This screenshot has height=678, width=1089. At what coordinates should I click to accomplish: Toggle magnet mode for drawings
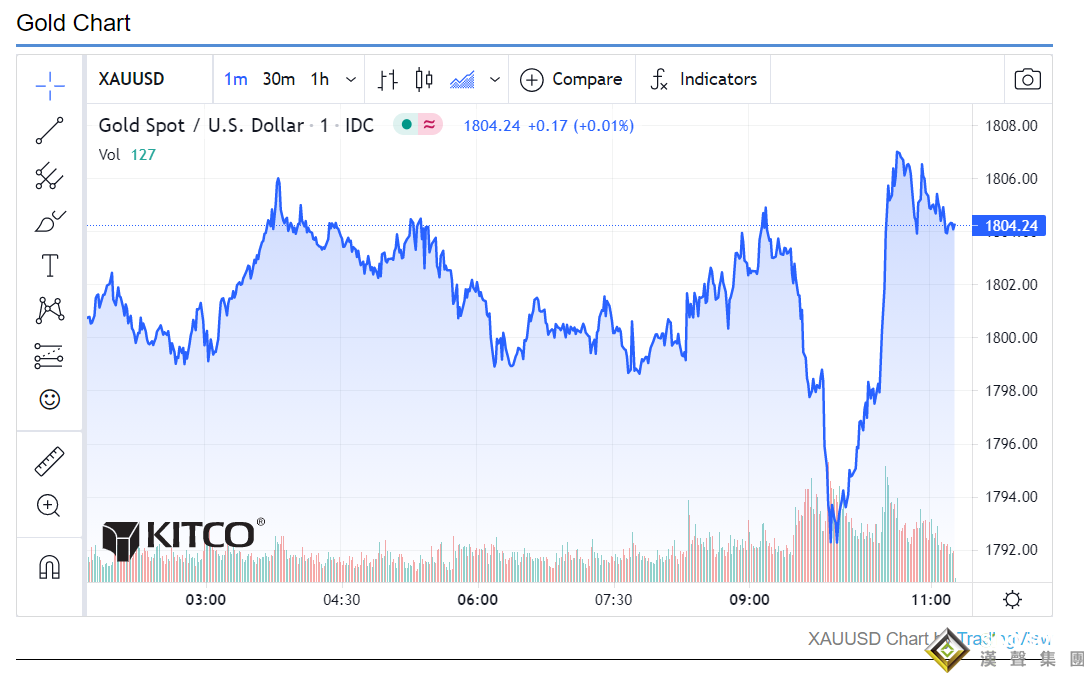pyautogui.click(x=50, y=567)
